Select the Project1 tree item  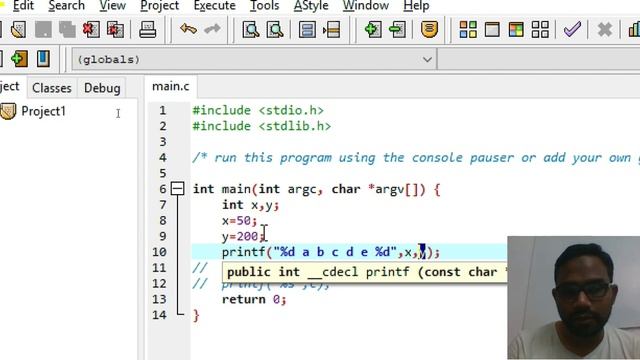(x=43, y=111)
